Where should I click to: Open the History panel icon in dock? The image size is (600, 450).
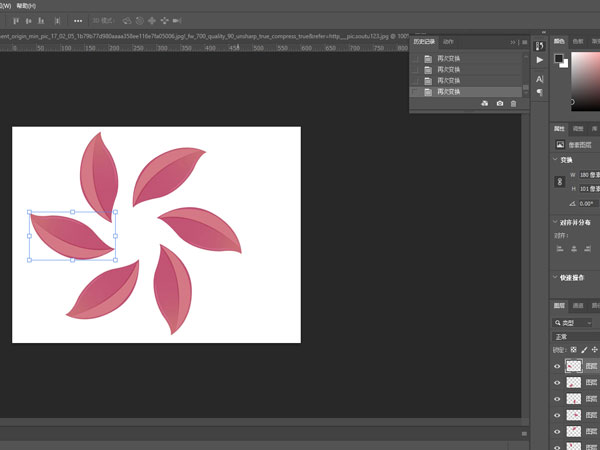coord(540,44)
